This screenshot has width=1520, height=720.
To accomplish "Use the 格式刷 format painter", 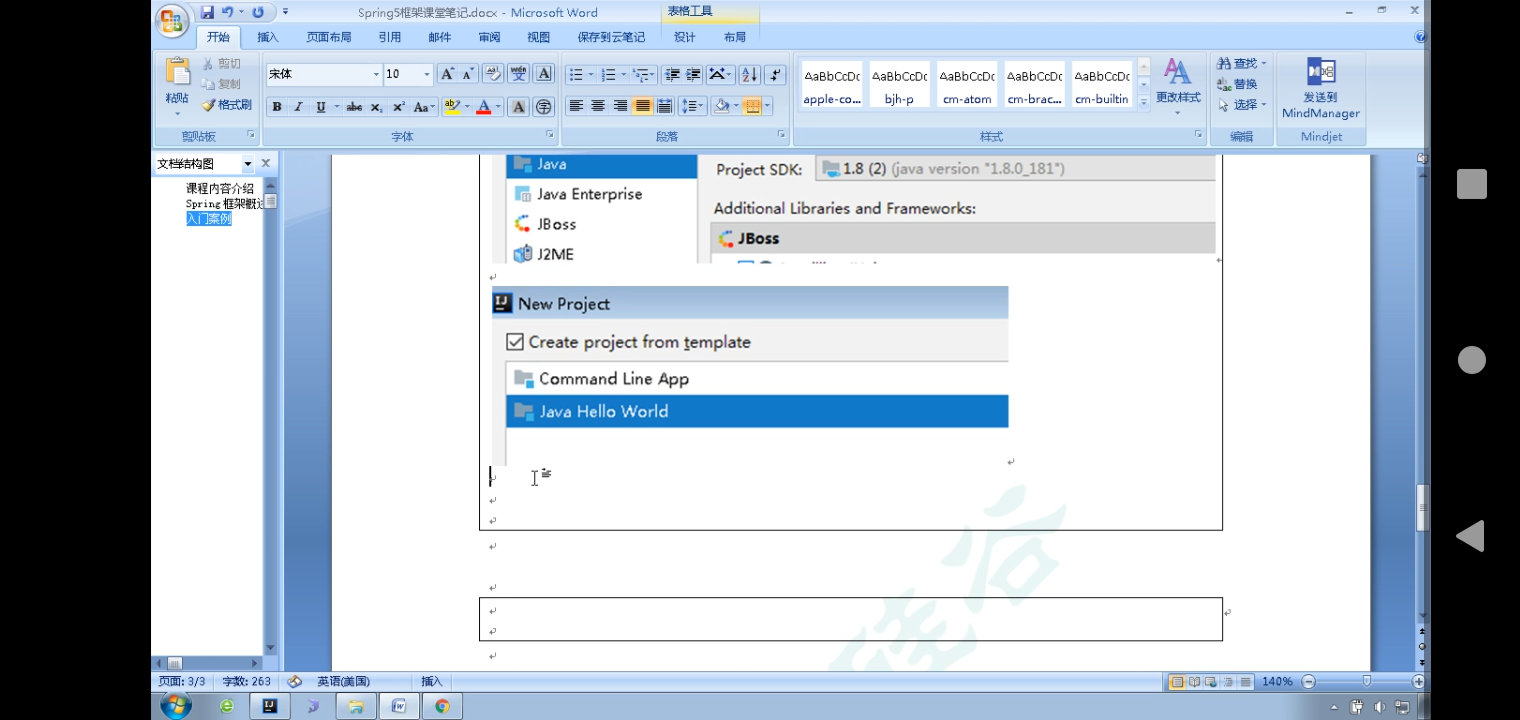I will [227, 105].
